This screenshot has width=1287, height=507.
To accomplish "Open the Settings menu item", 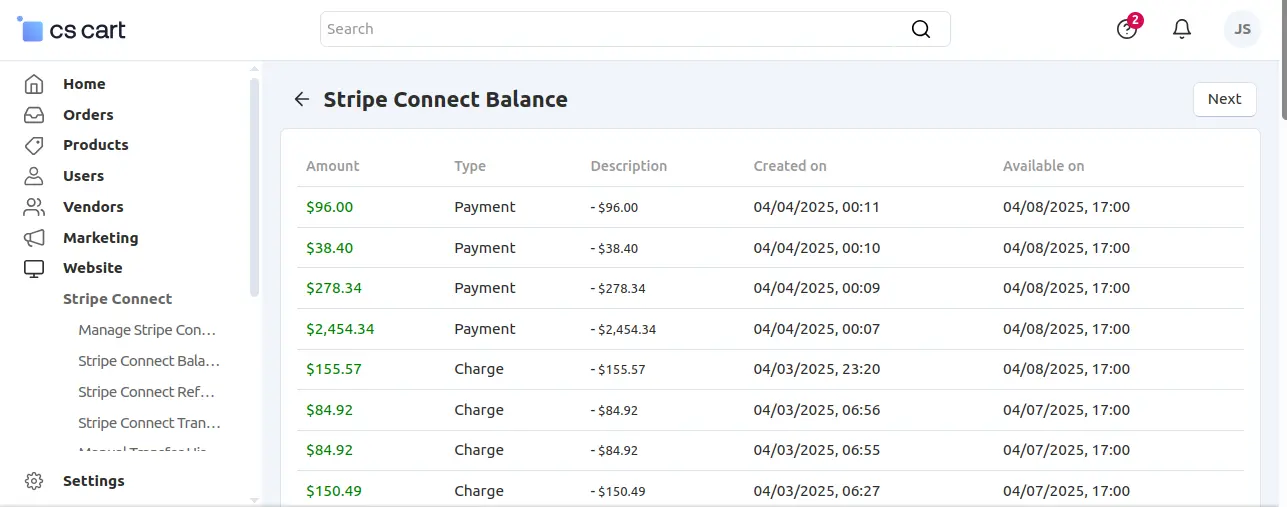I will (94, 481).
